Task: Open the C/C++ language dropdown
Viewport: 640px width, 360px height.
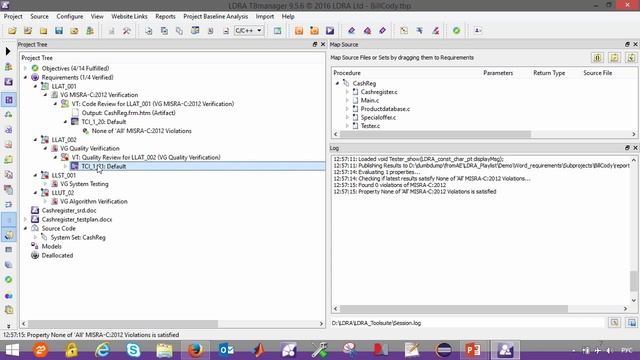Action: click(249, 31)
